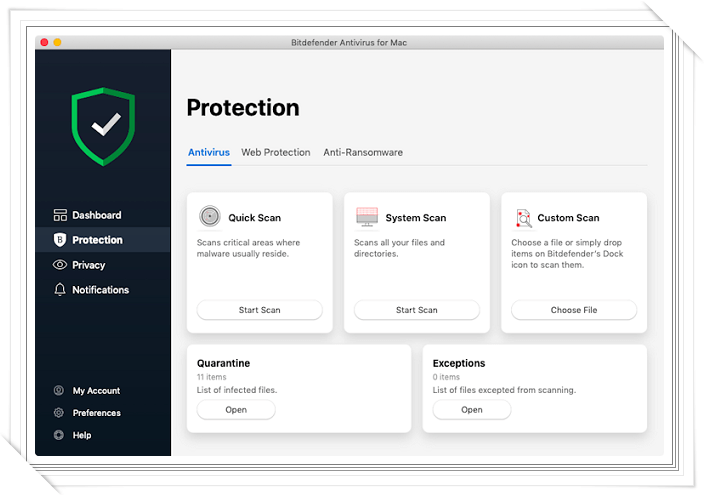This screenshot has height=496, width=704.
Task: Switch to the Anti-Ransomware tab
Action: coord(363,153)
